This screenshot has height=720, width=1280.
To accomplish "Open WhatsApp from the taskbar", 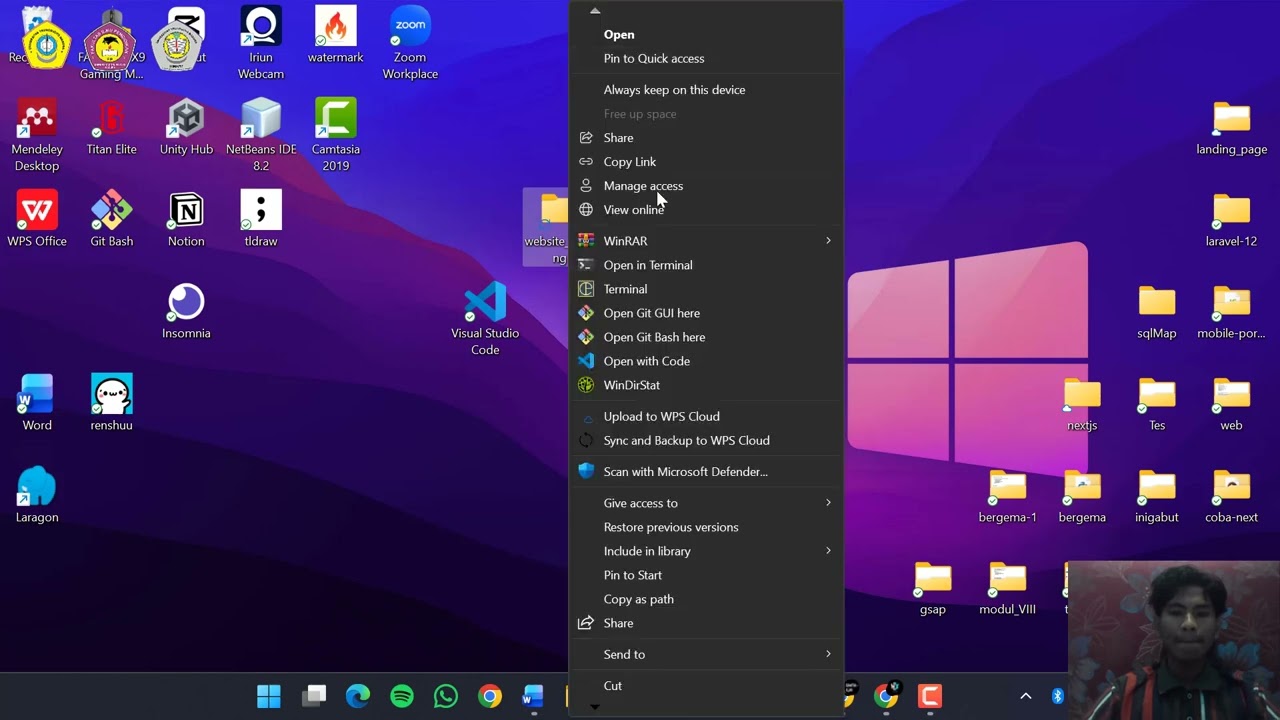I will click(x=446, y=696).
